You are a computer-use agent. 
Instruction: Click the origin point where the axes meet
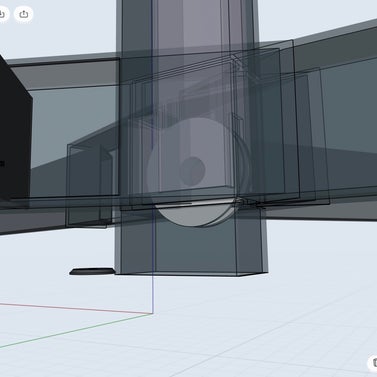[x=153, y=314]
